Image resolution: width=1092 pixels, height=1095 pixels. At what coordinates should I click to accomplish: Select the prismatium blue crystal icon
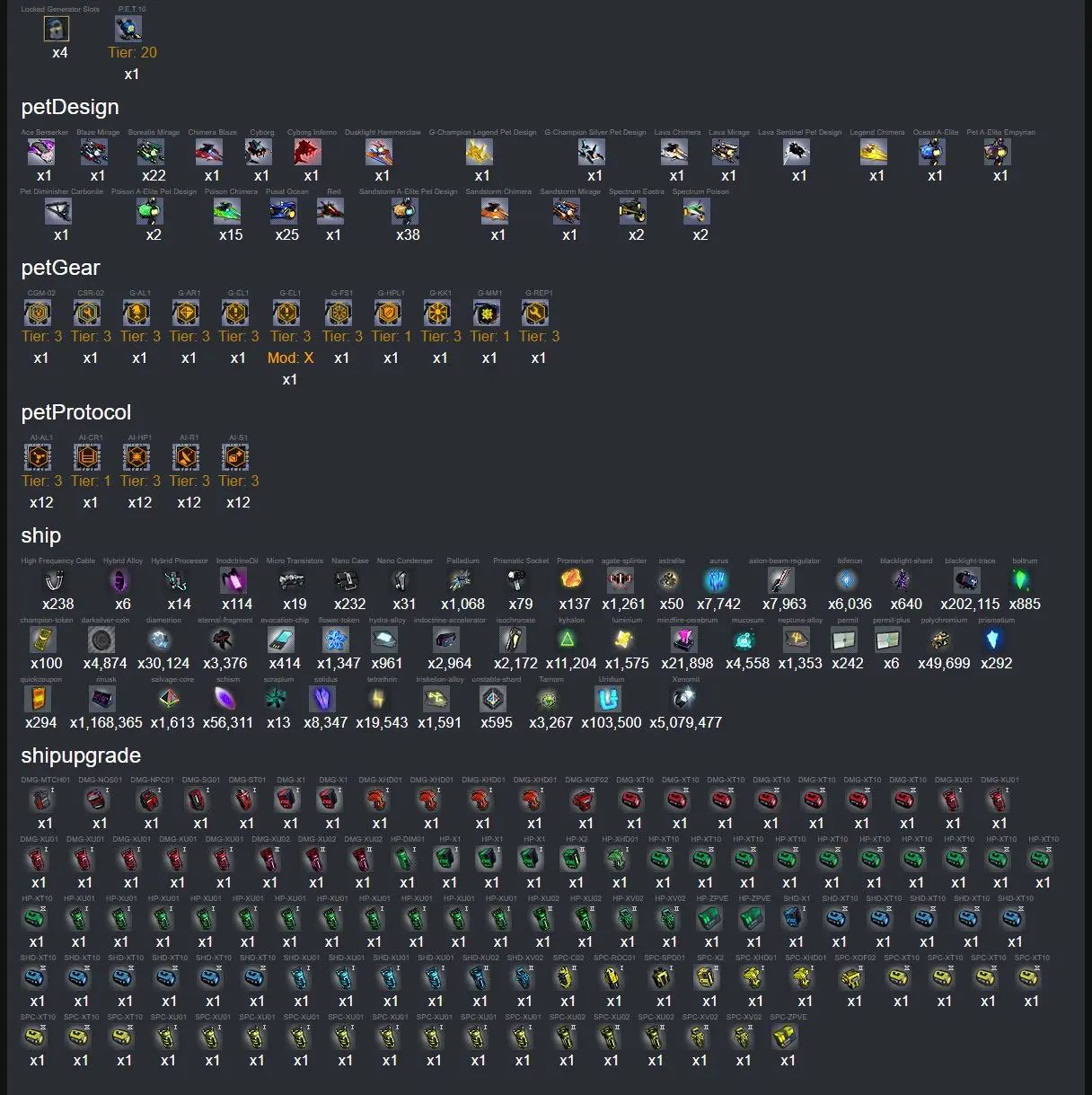tap(992, 640)
